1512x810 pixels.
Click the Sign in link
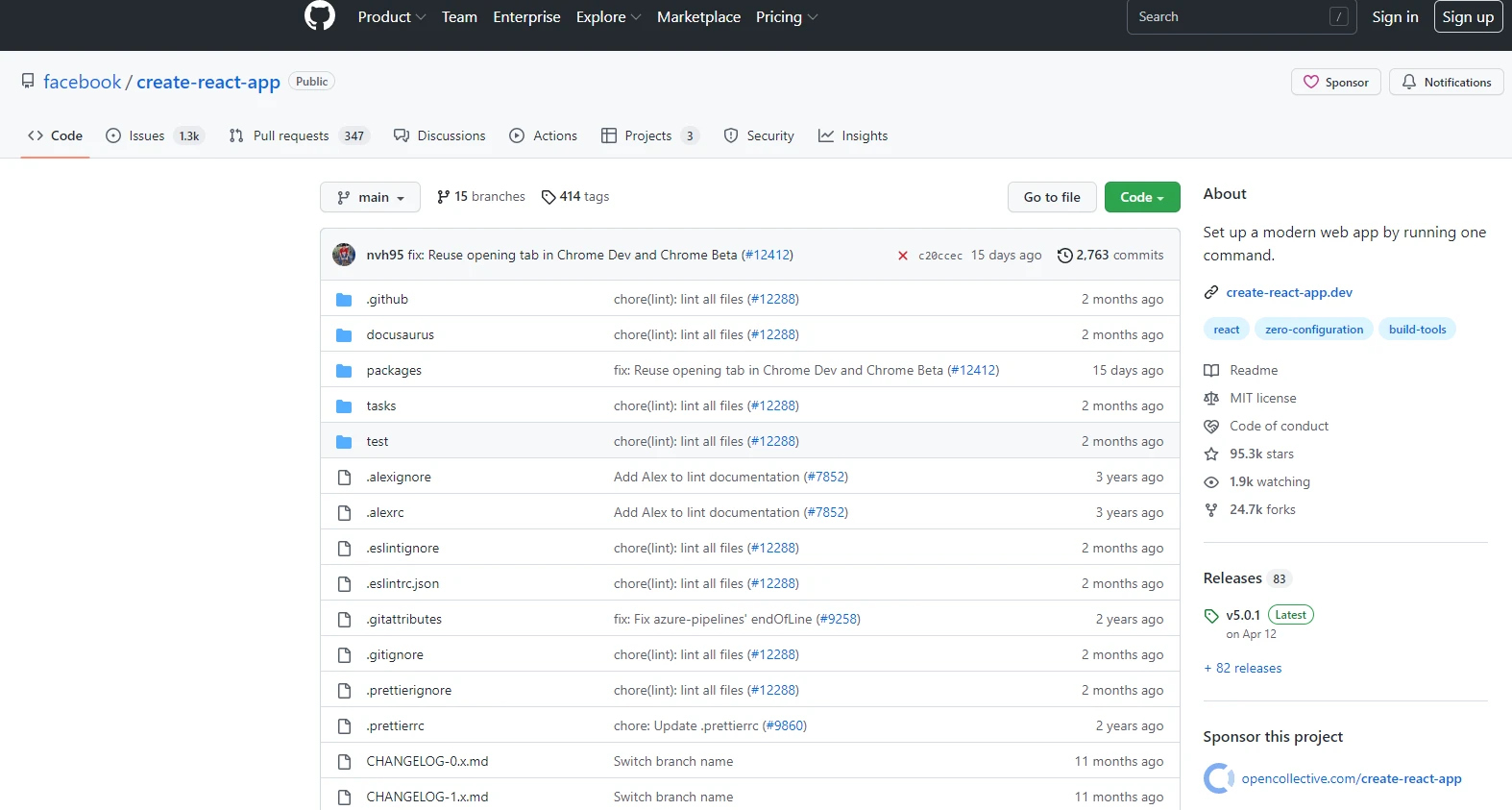coord(1395,16)
